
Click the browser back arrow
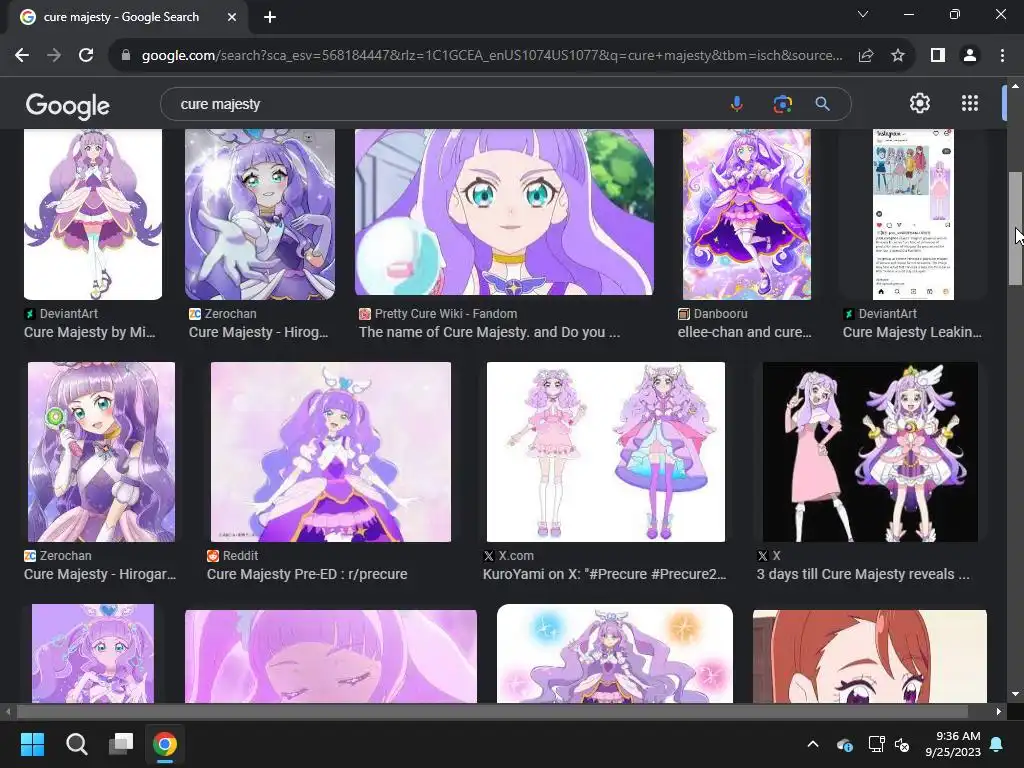click(22, 56)
